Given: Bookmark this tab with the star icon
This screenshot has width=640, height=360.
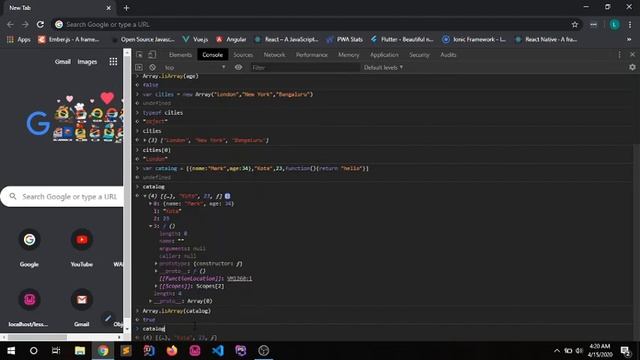Looking at the screenshot, I should click(575, 24).
